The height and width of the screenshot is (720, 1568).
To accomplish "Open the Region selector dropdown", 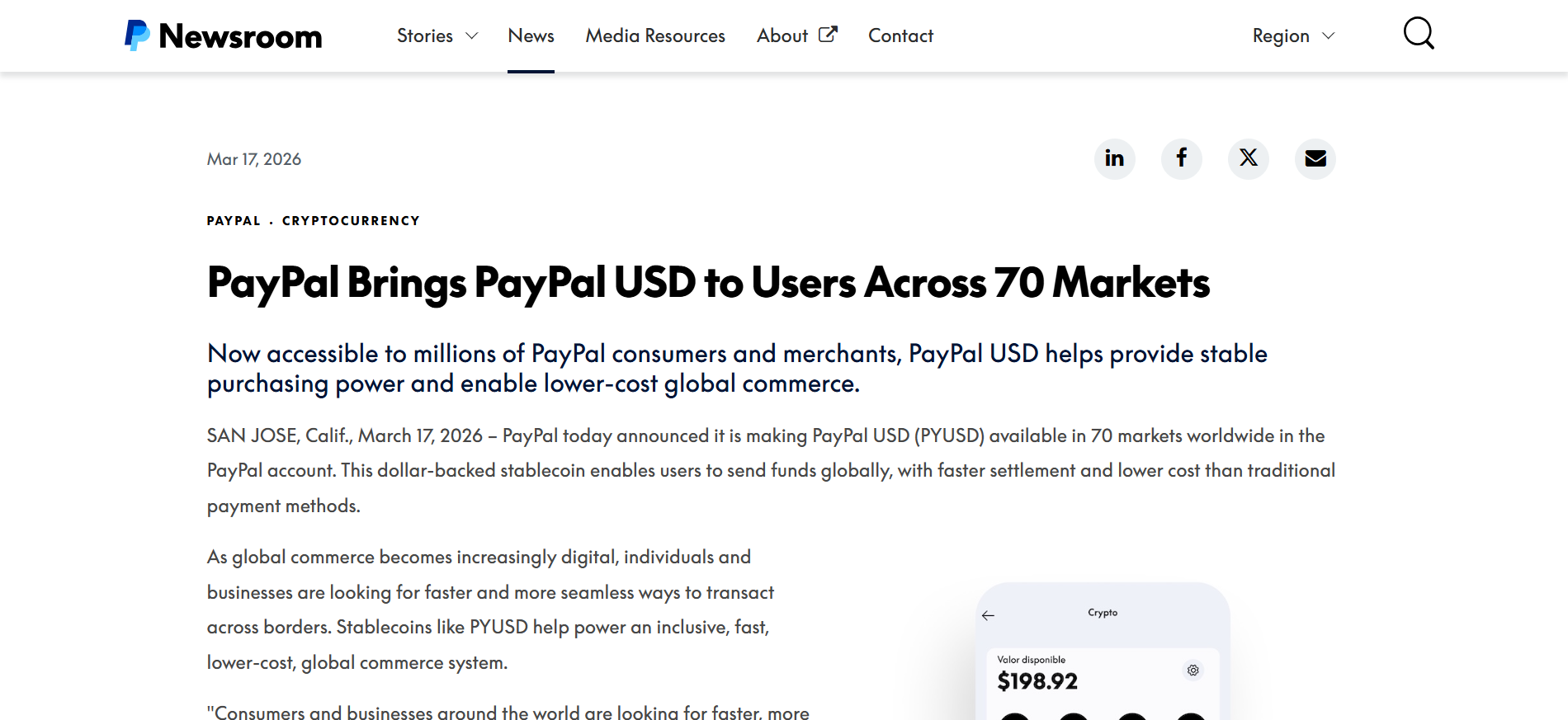I will [1293, 35].
